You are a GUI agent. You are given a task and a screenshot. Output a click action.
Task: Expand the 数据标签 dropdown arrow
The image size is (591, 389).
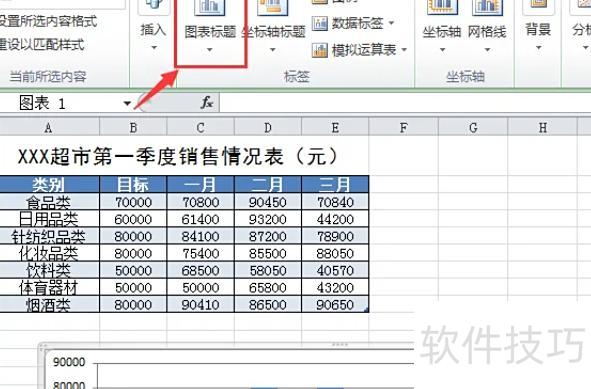pyautogui.click(x=391, y=23)
